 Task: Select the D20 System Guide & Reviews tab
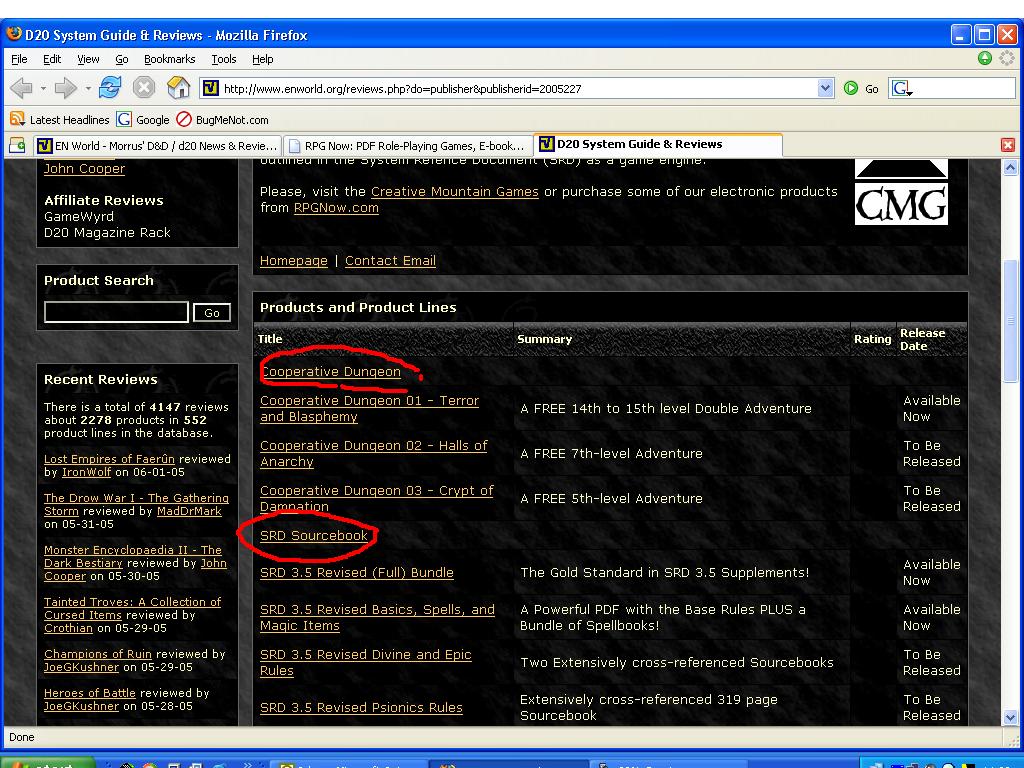point(658,144)
